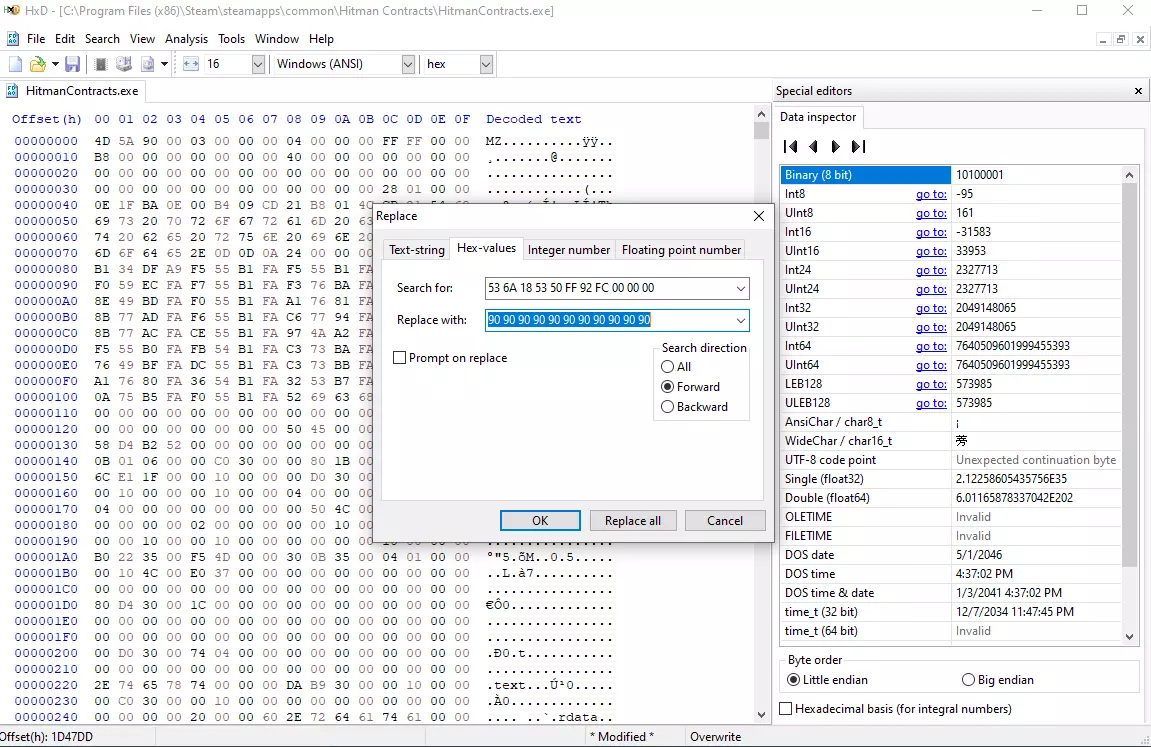Select the Forward search direction

(x=691, y=387)
